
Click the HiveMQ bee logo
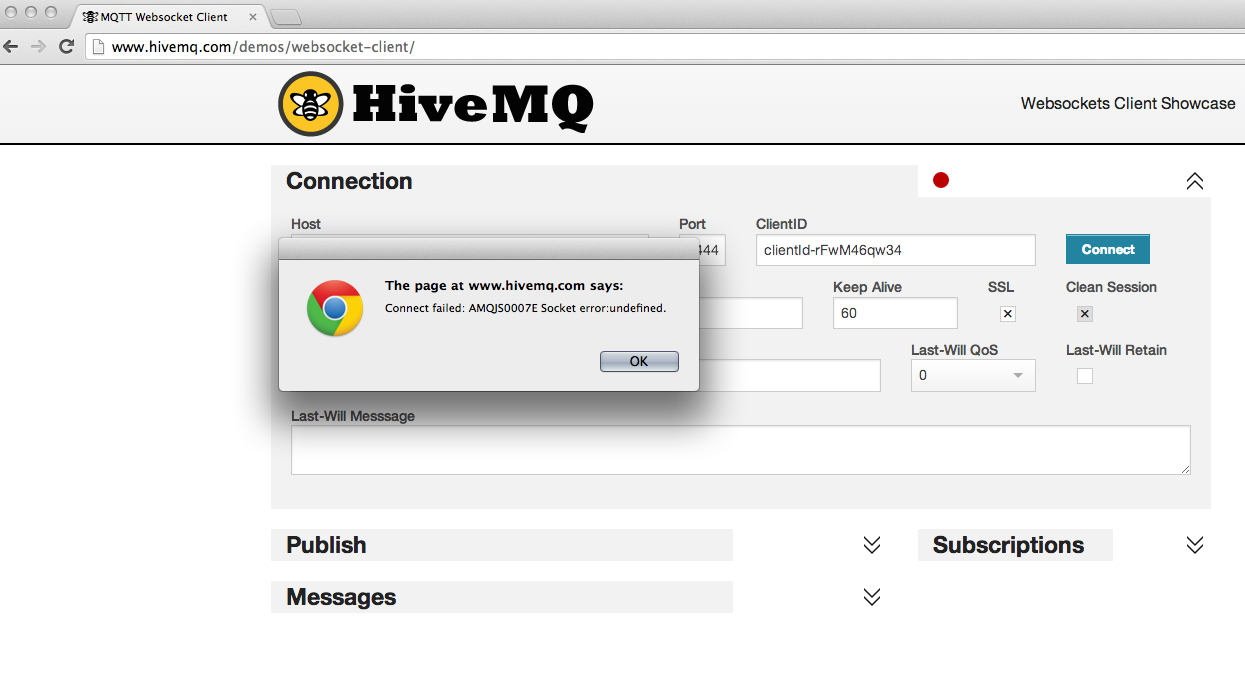click(311, 104)
